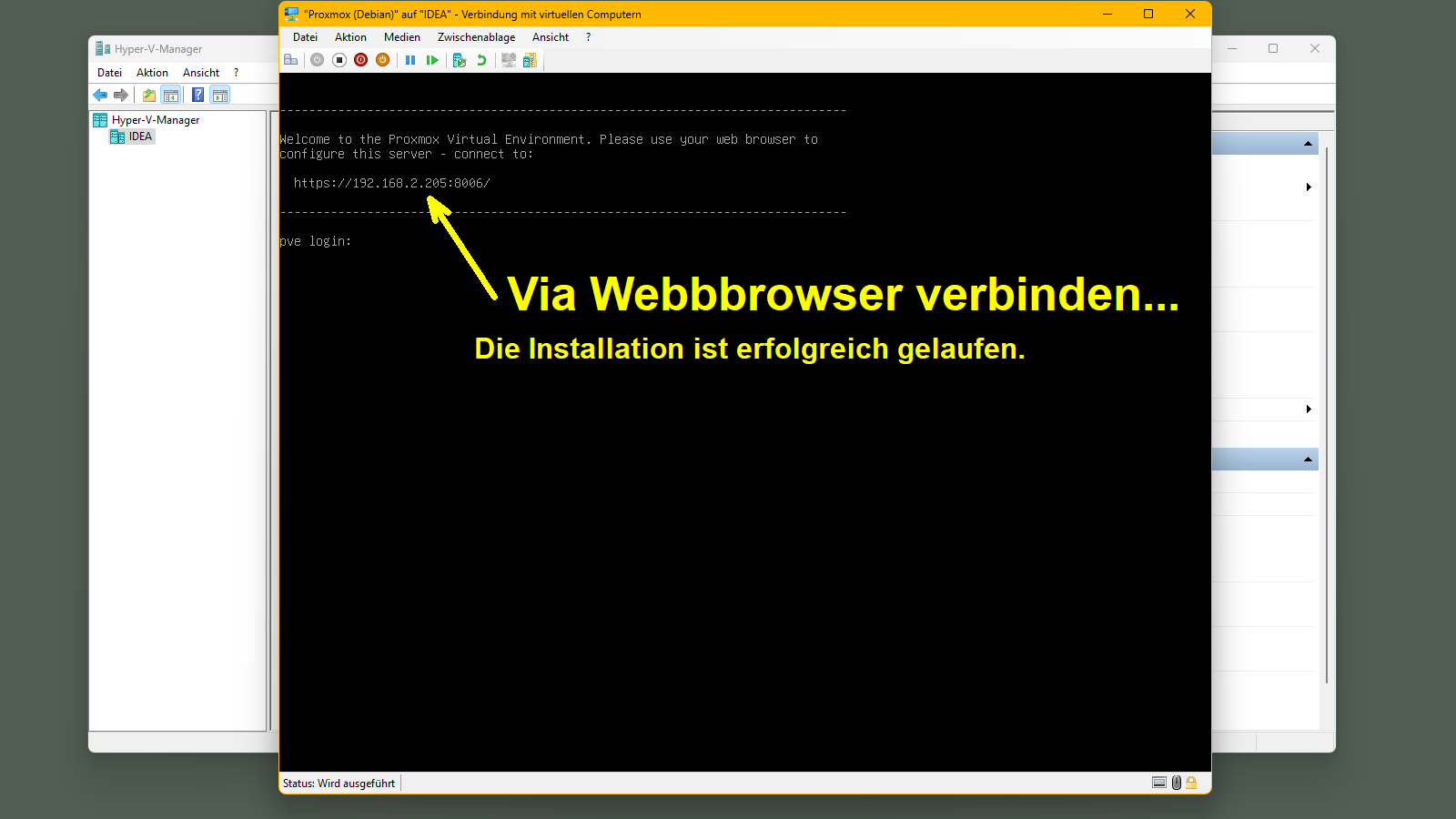Image resolution: width=1456 pixels, height=819 pixels.
Task: Toggle the action pane visibility in Hyper-V-Manager toolbar
Action: pyautogui.click(x=219, y=95)
